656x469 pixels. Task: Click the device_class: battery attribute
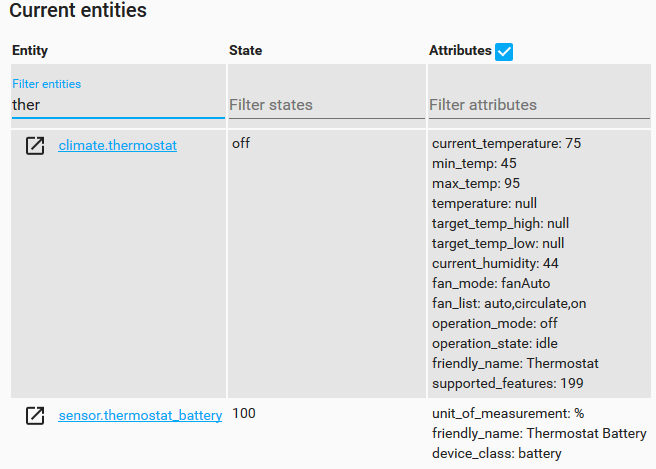[x=497, y=454]
